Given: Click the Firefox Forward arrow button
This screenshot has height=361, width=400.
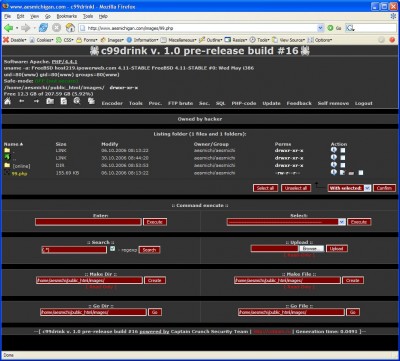Looking at the screenshot, I should (25, 28).
